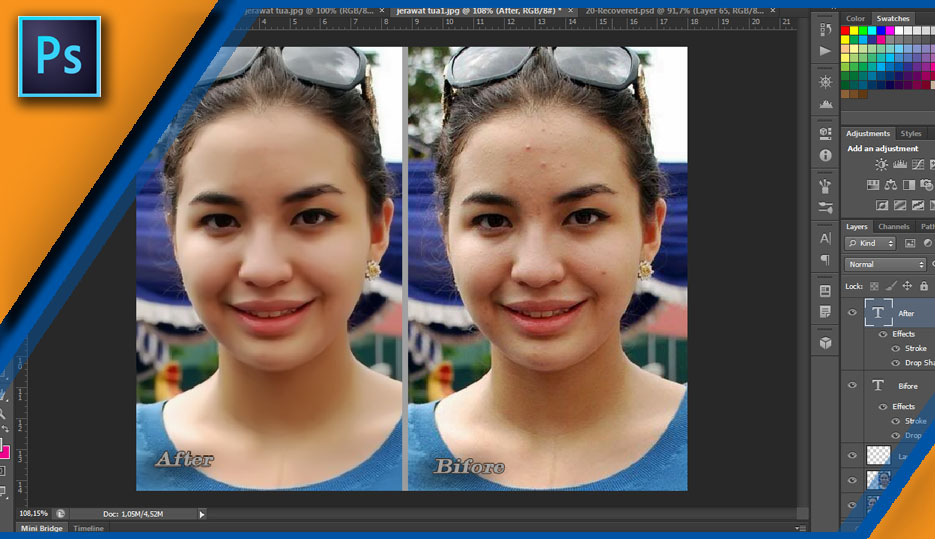Close the jerawat tua1.jpg tab
This screenshot has width=935, height=539.
[570, 11]
